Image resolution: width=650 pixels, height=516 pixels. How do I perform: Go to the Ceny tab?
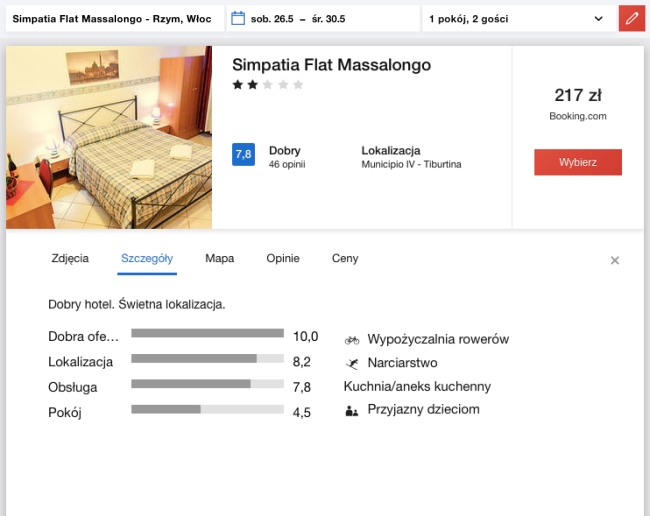[345, 259]
